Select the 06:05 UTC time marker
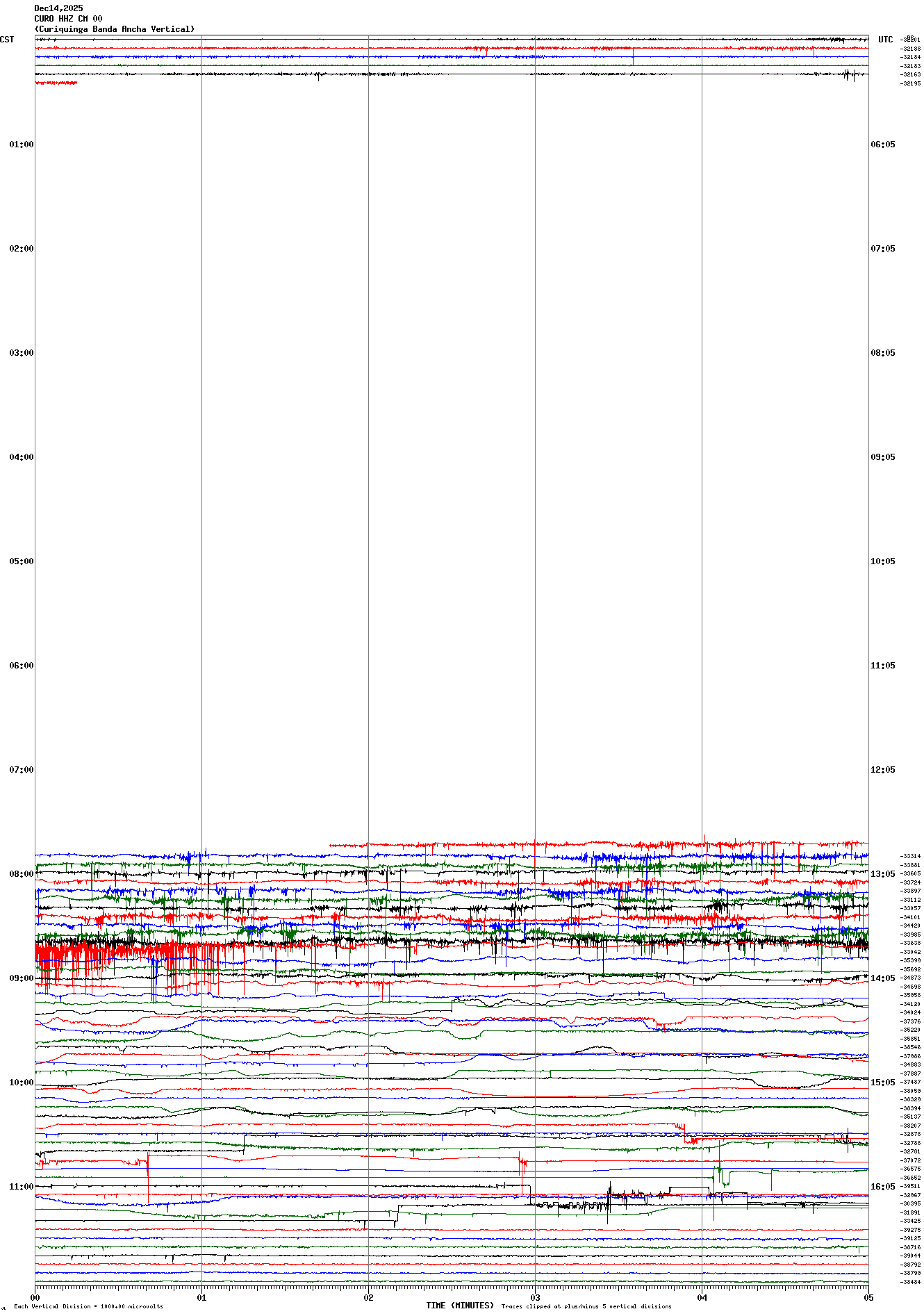 click(883, 145)
